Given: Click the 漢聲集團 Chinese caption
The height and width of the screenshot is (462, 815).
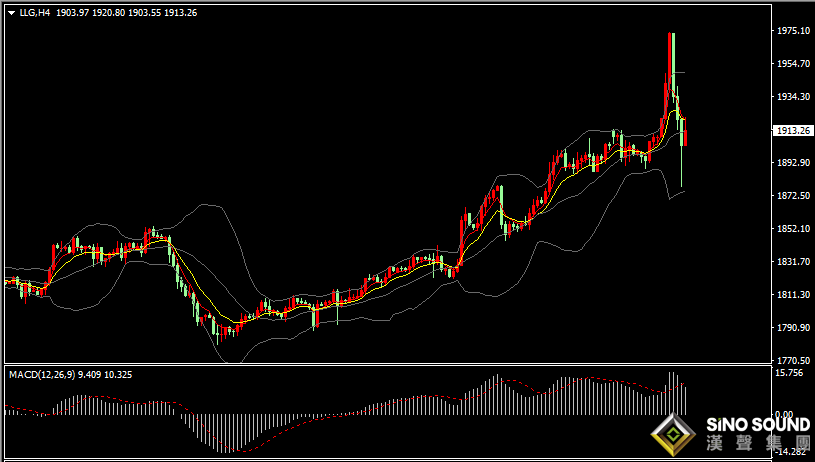Looking at the screenshot, I should pyautogui.click(x=758, y=443).
